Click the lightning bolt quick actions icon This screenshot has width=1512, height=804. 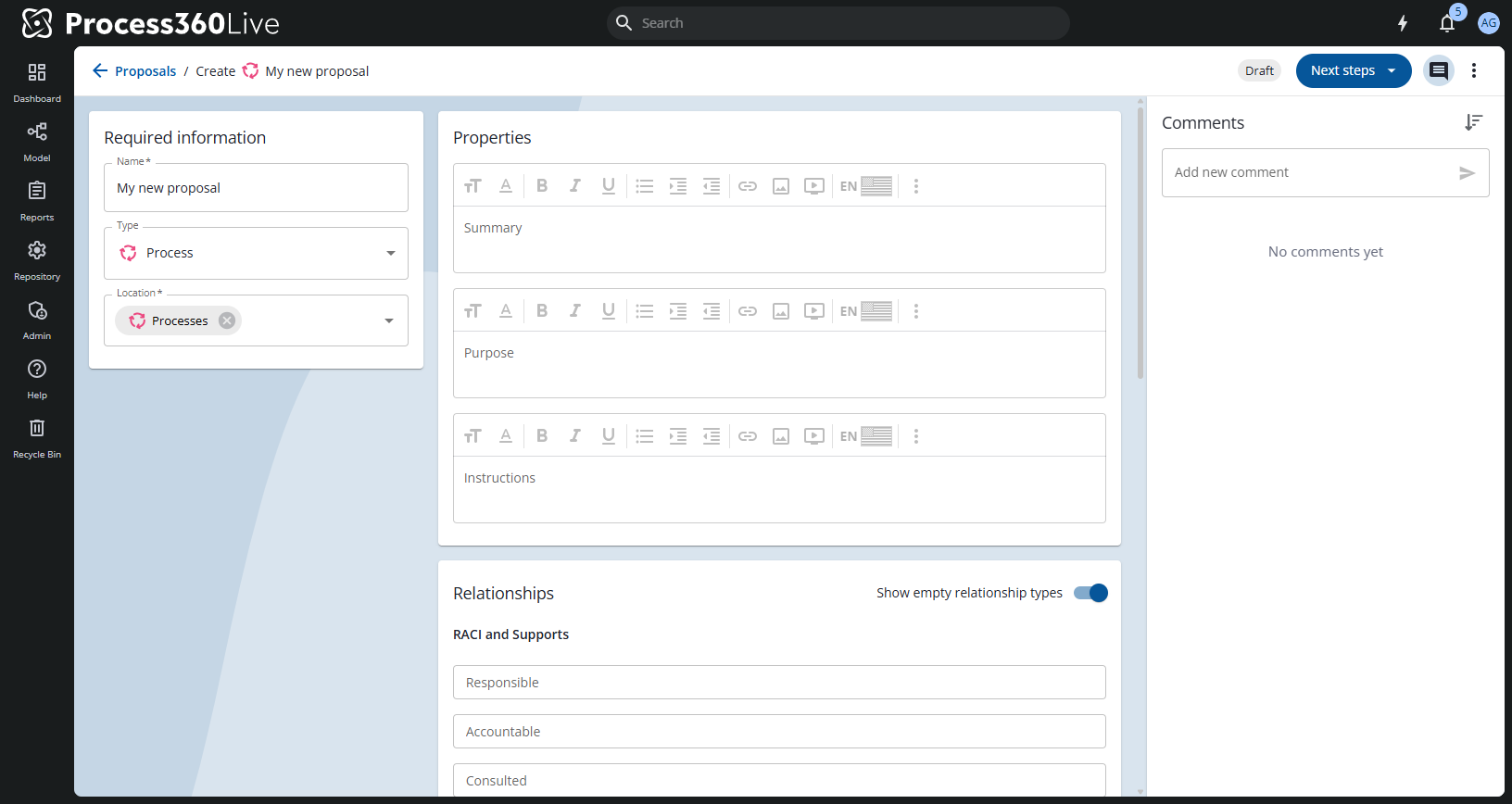pyautogui.click(x=1403, y=23)
